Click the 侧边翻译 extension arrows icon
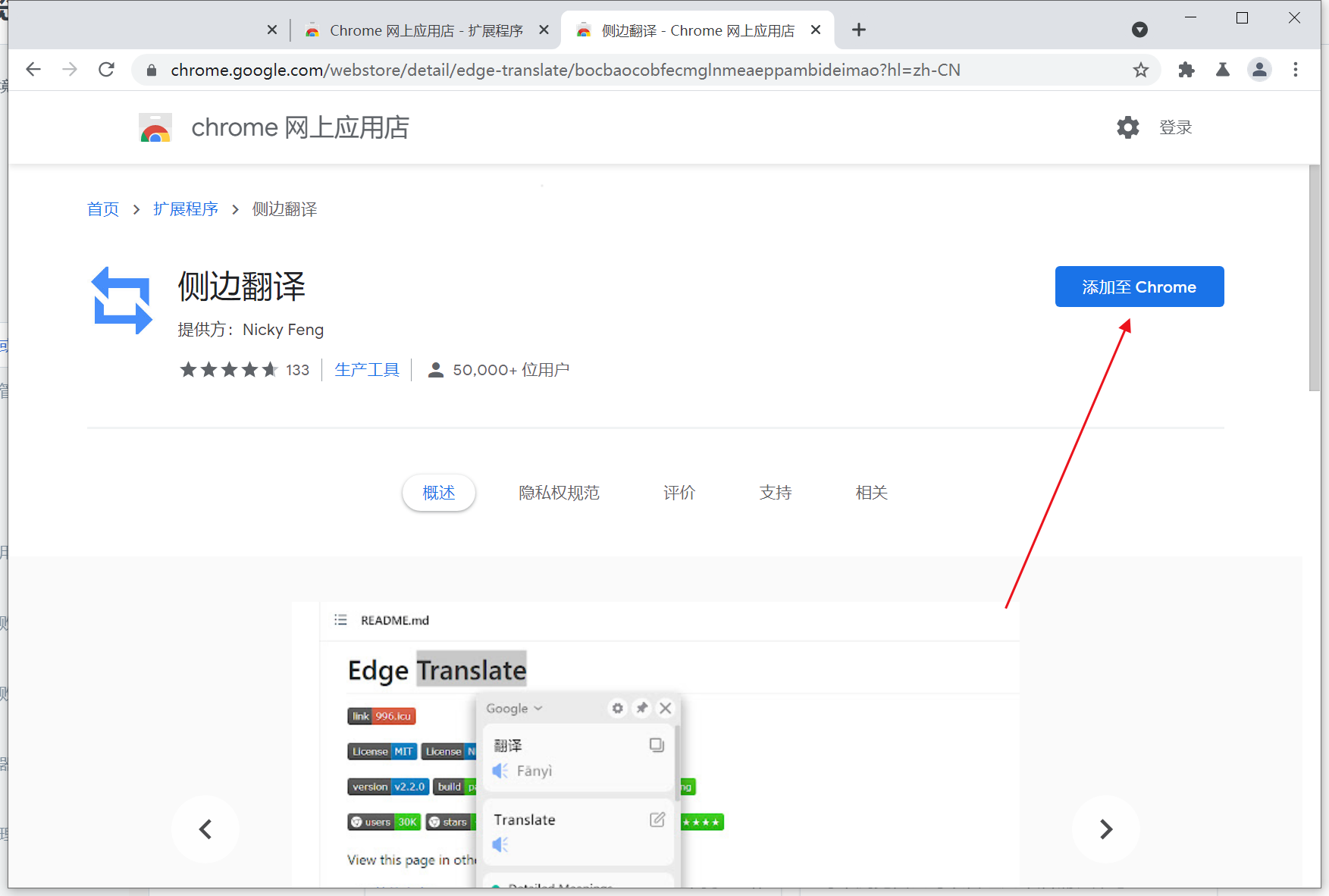Screen dimensions: 1329x896 click(122, 300)
